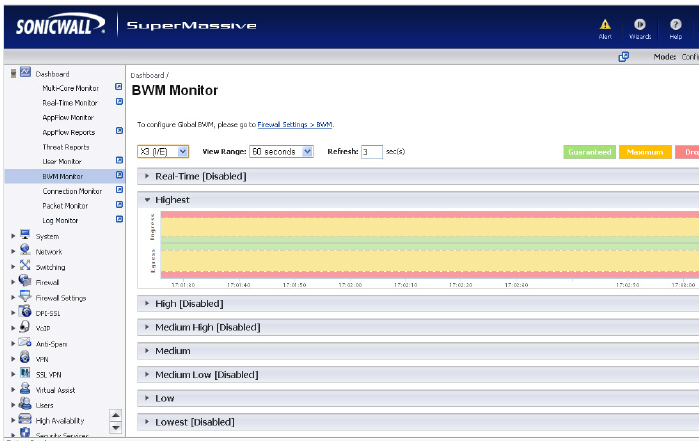Click the 17:02:00 time label on graph
The image size is (699, 443).
350,285
